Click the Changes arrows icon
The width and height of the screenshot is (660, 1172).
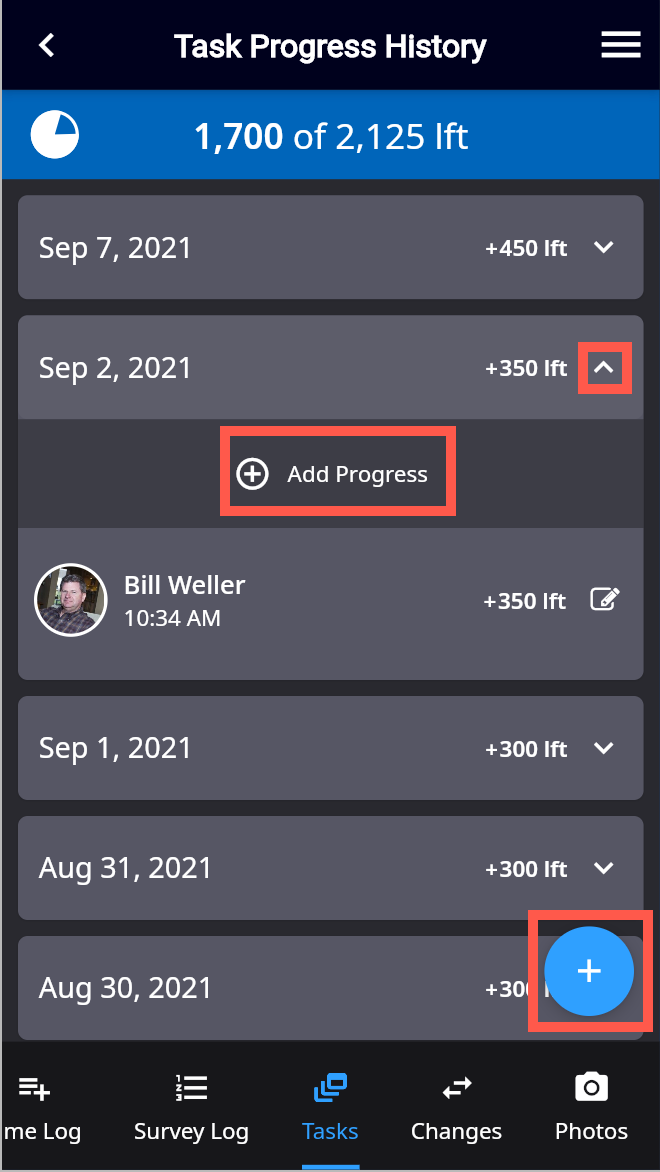pyautogui.click(x=457, y=1088)
